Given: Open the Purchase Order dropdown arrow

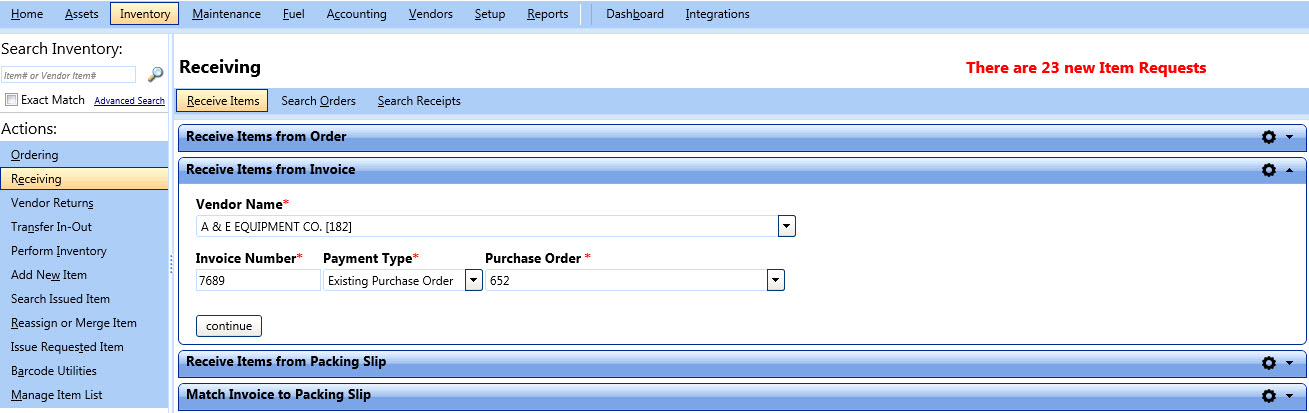Looking at the screenshot, I should (775, 281).
